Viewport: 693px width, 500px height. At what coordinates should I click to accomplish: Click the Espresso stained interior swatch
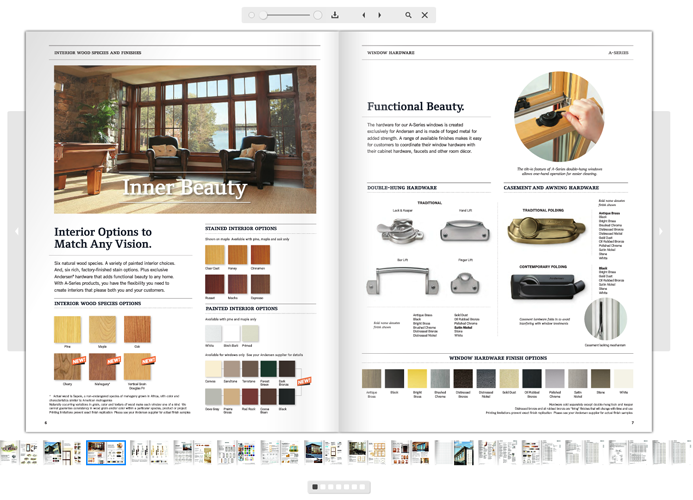coord(260,284)
